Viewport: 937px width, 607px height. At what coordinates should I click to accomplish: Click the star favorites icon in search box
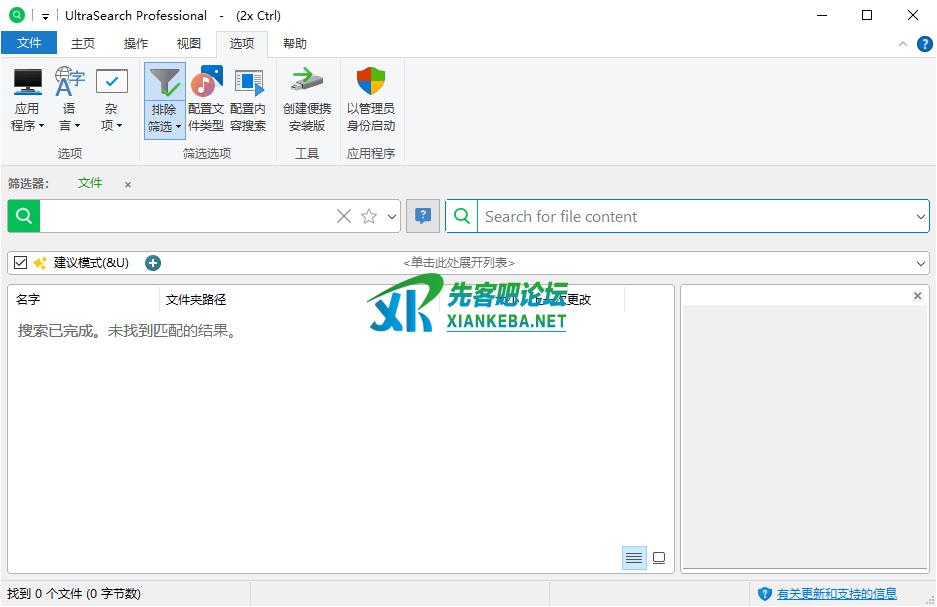click(369, 216)
